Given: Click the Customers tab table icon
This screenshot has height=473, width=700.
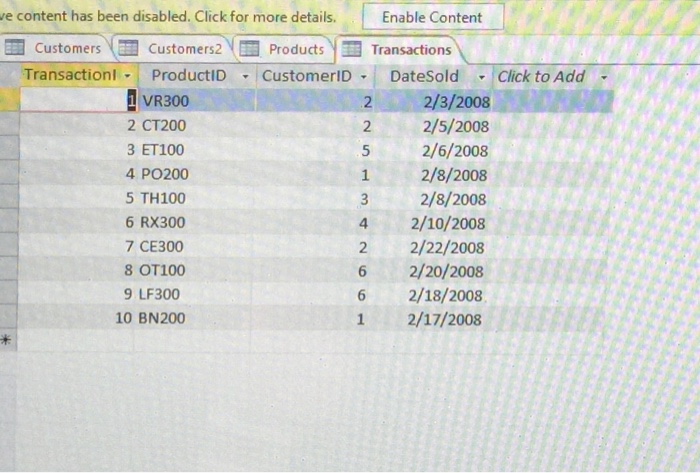Looking at the screenshot, I should 14,47.
